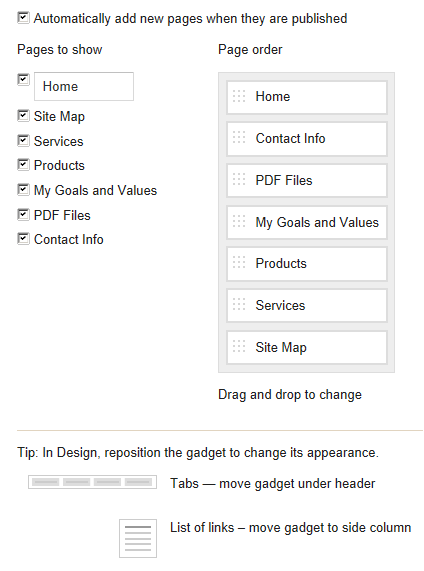Disable the Products page checkbox
Screen dimensions: 424x571
23,165
